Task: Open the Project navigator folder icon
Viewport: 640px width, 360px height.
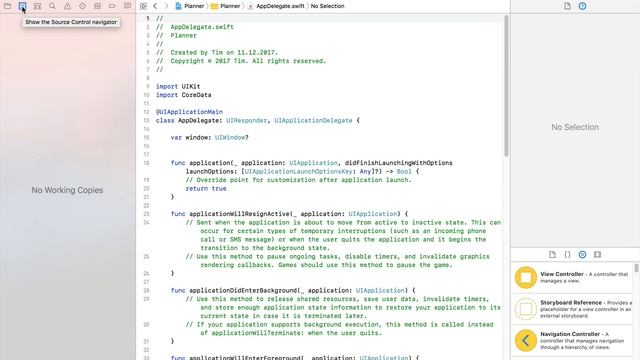Action: click(x=7, y=6)
